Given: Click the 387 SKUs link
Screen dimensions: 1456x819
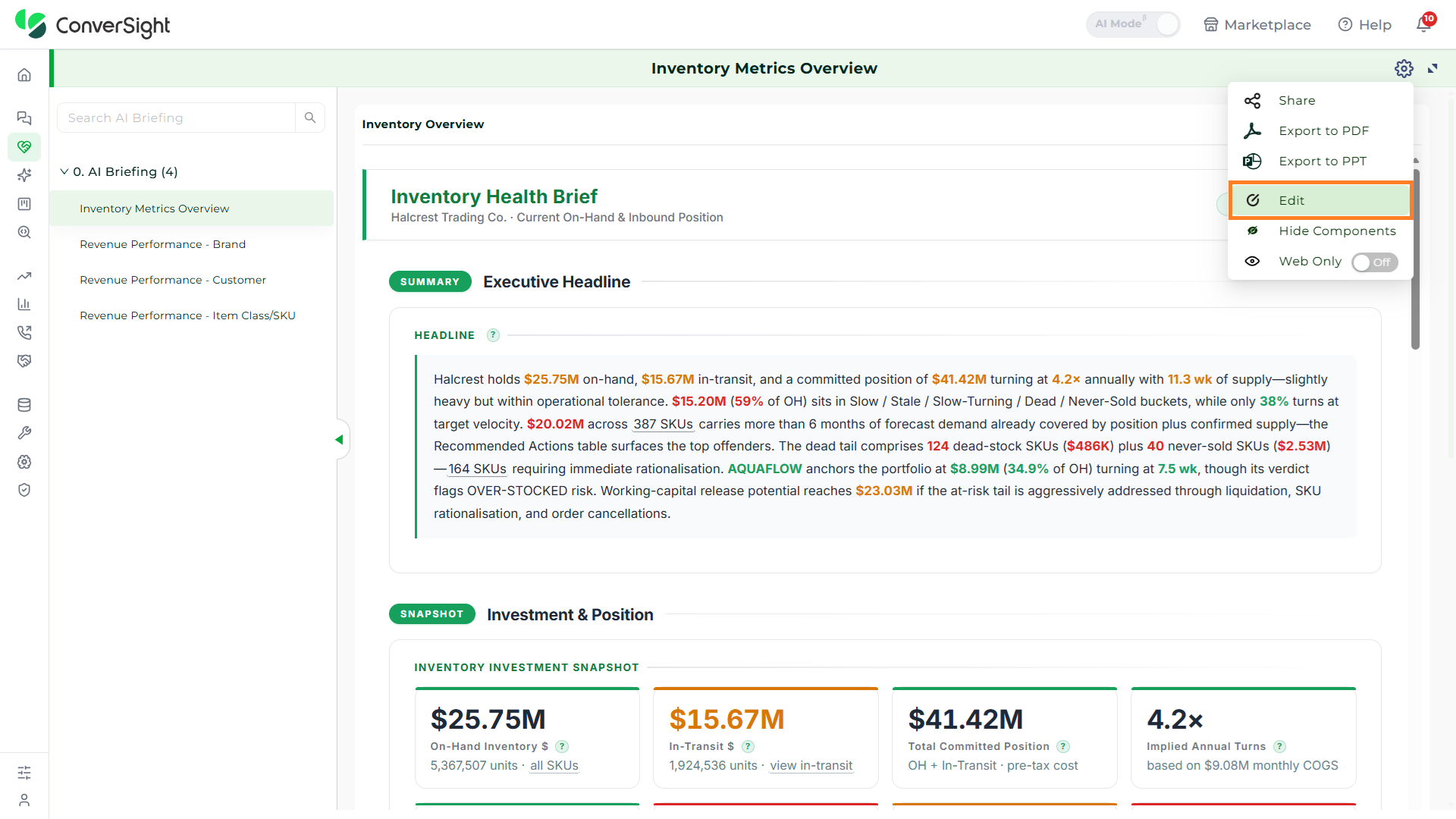Looking at the screenshot, I should 664,424.
